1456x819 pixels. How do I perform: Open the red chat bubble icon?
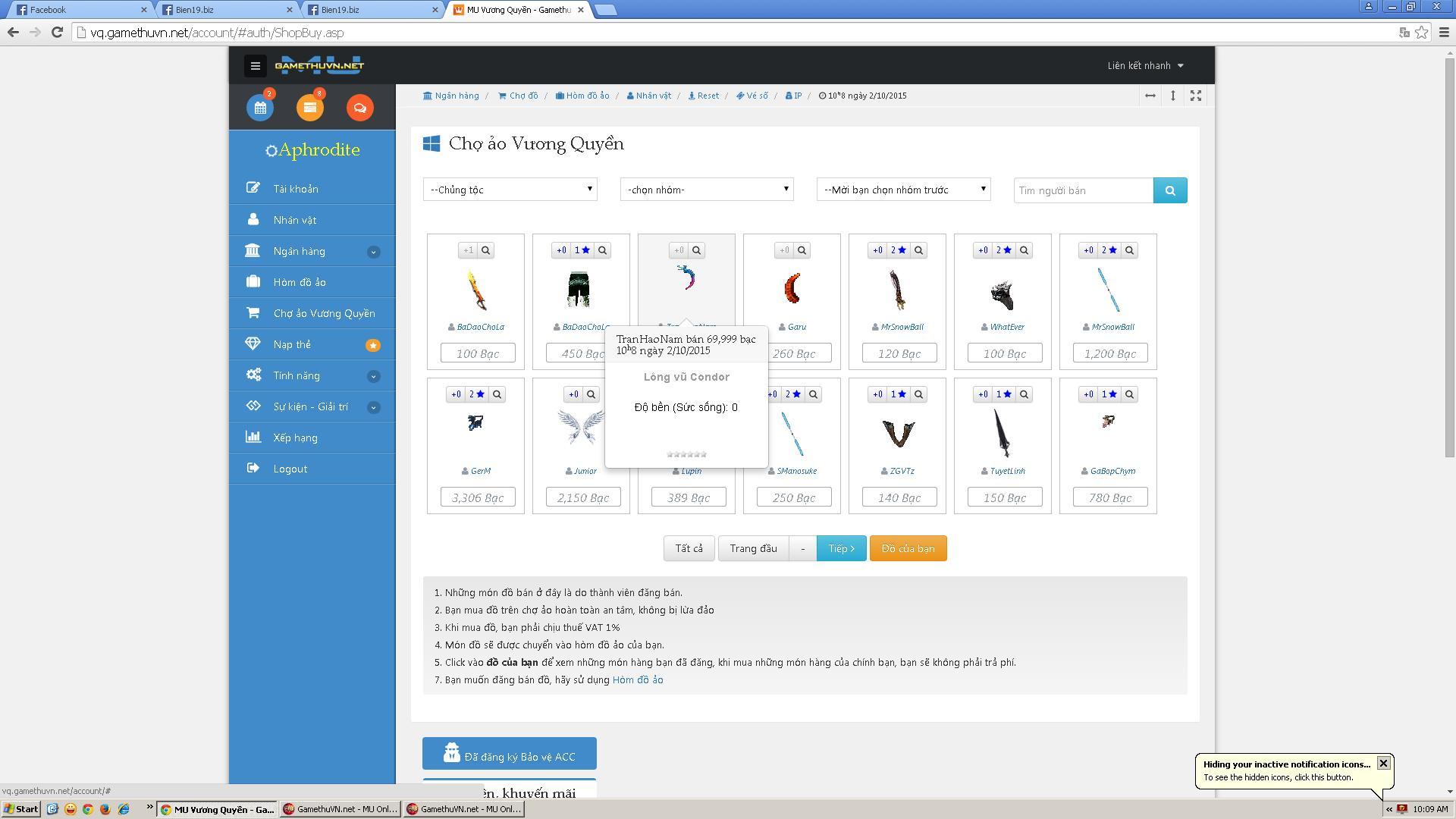[360, 108]
